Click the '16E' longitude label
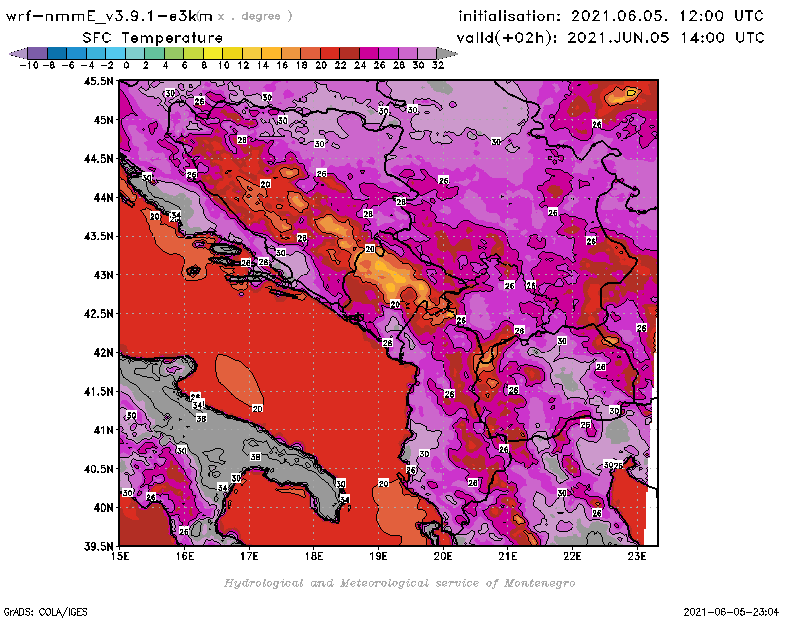The height and width of the screenshot is (618, 800). 185,556
